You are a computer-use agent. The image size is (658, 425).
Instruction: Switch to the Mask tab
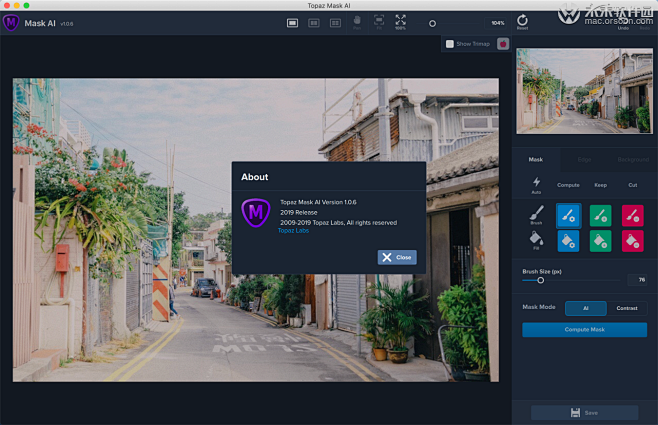coord(535,159)
